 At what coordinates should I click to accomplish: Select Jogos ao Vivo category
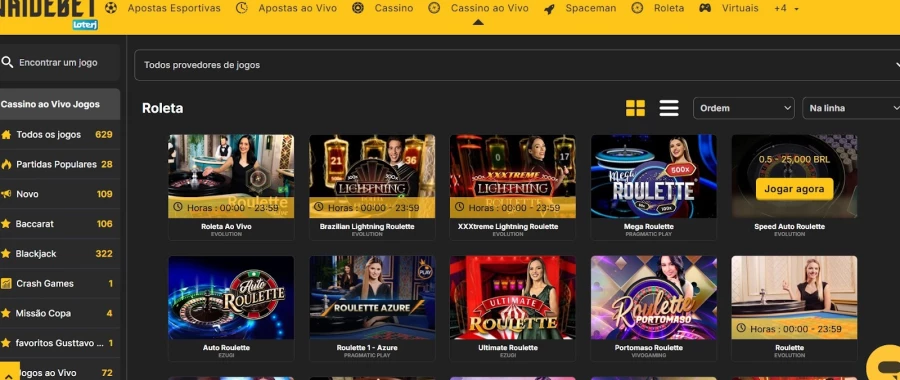point(60,373)
